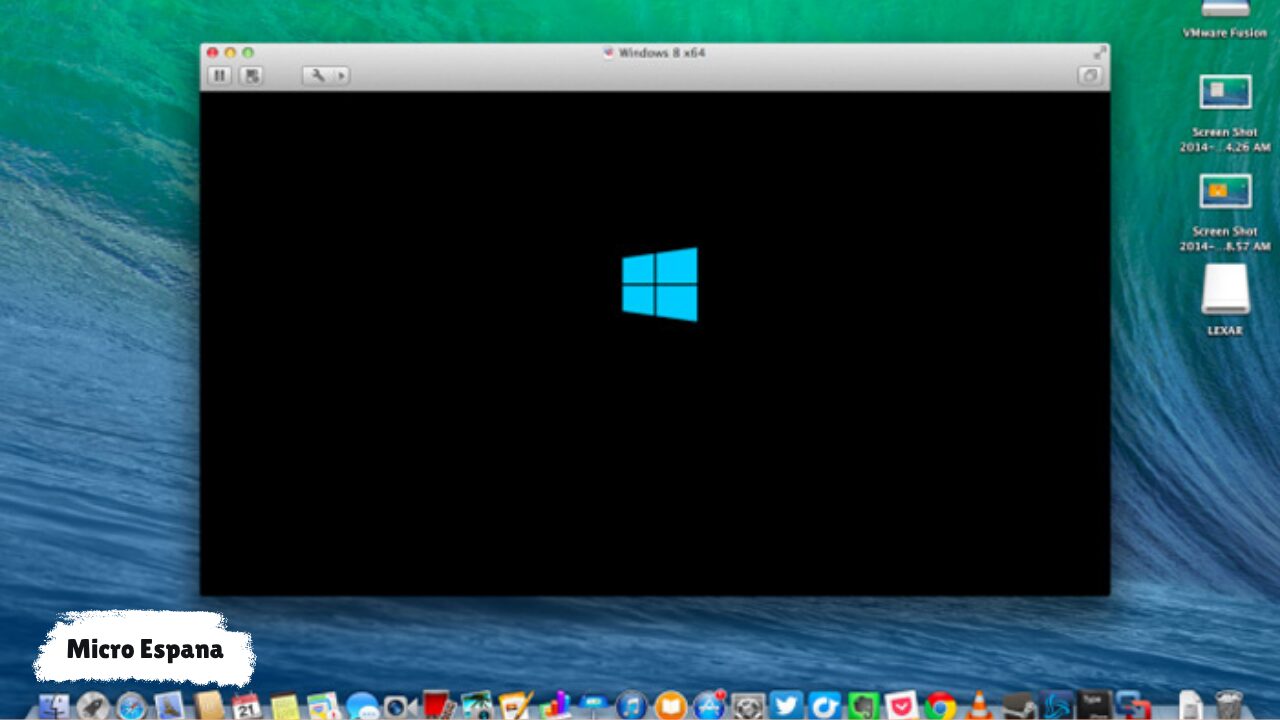The image size is (1280, 720).
Task: Open Twitter app in the dock
Action: (x=786, y=705)
